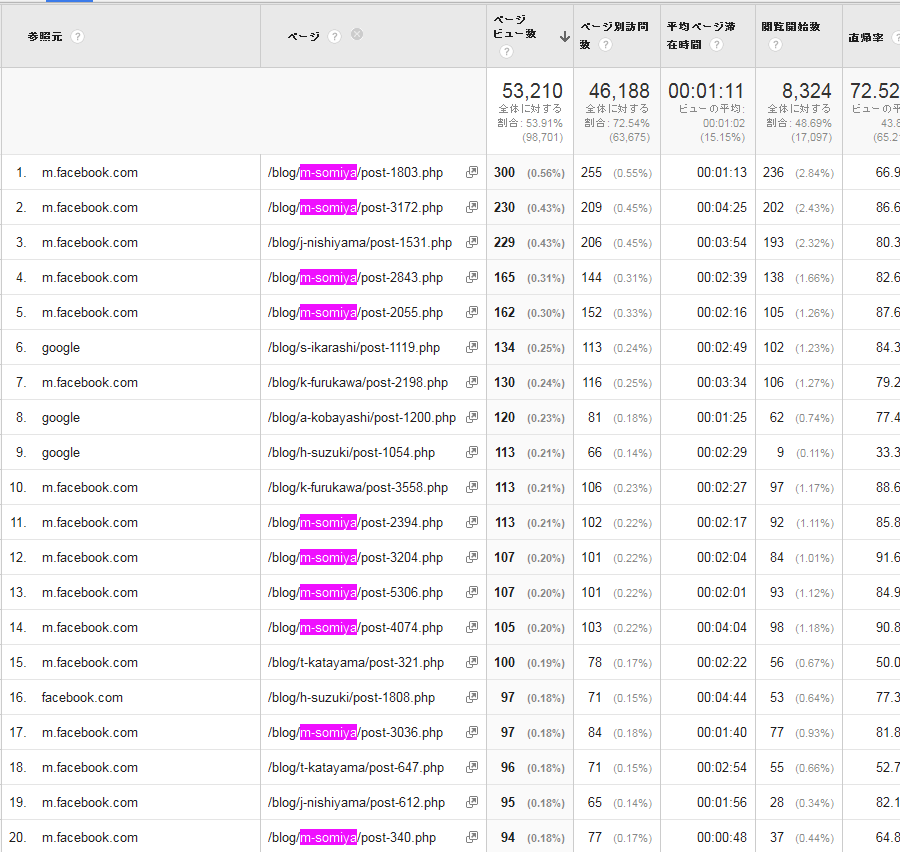The image size is (900, 852).
Task: Click the help icon next to 参照元
Action: pyautogui.click(x=78, y=36)
